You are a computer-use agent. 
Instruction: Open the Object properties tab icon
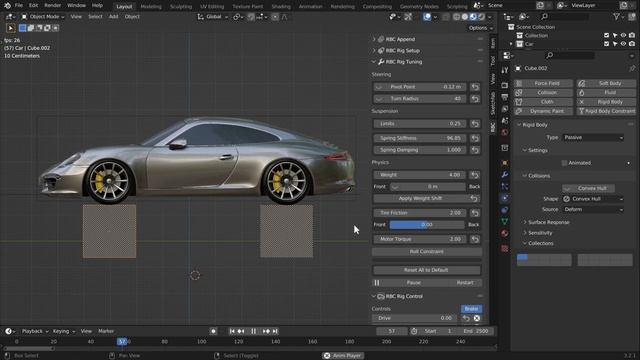click(505, 163)
